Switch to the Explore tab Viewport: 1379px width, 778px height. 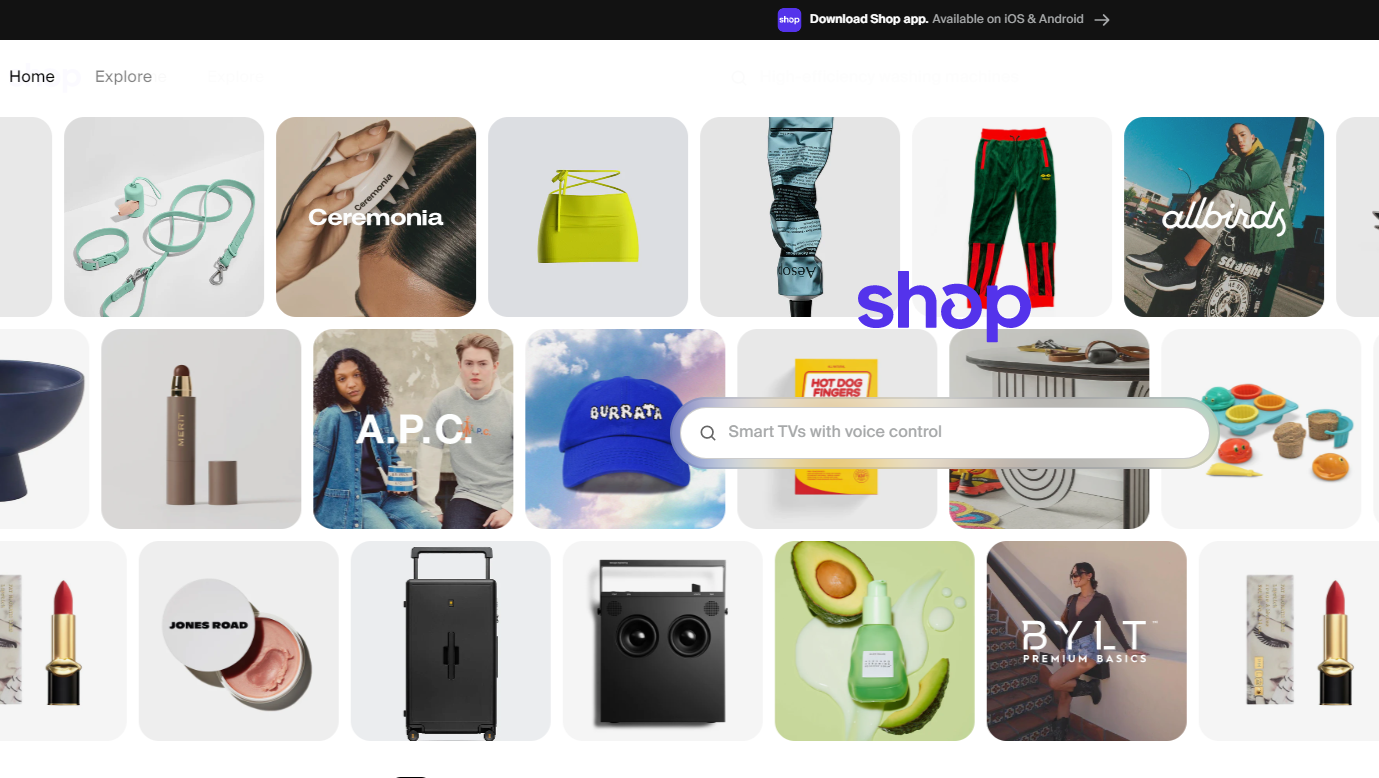click(x=123, y=77)
